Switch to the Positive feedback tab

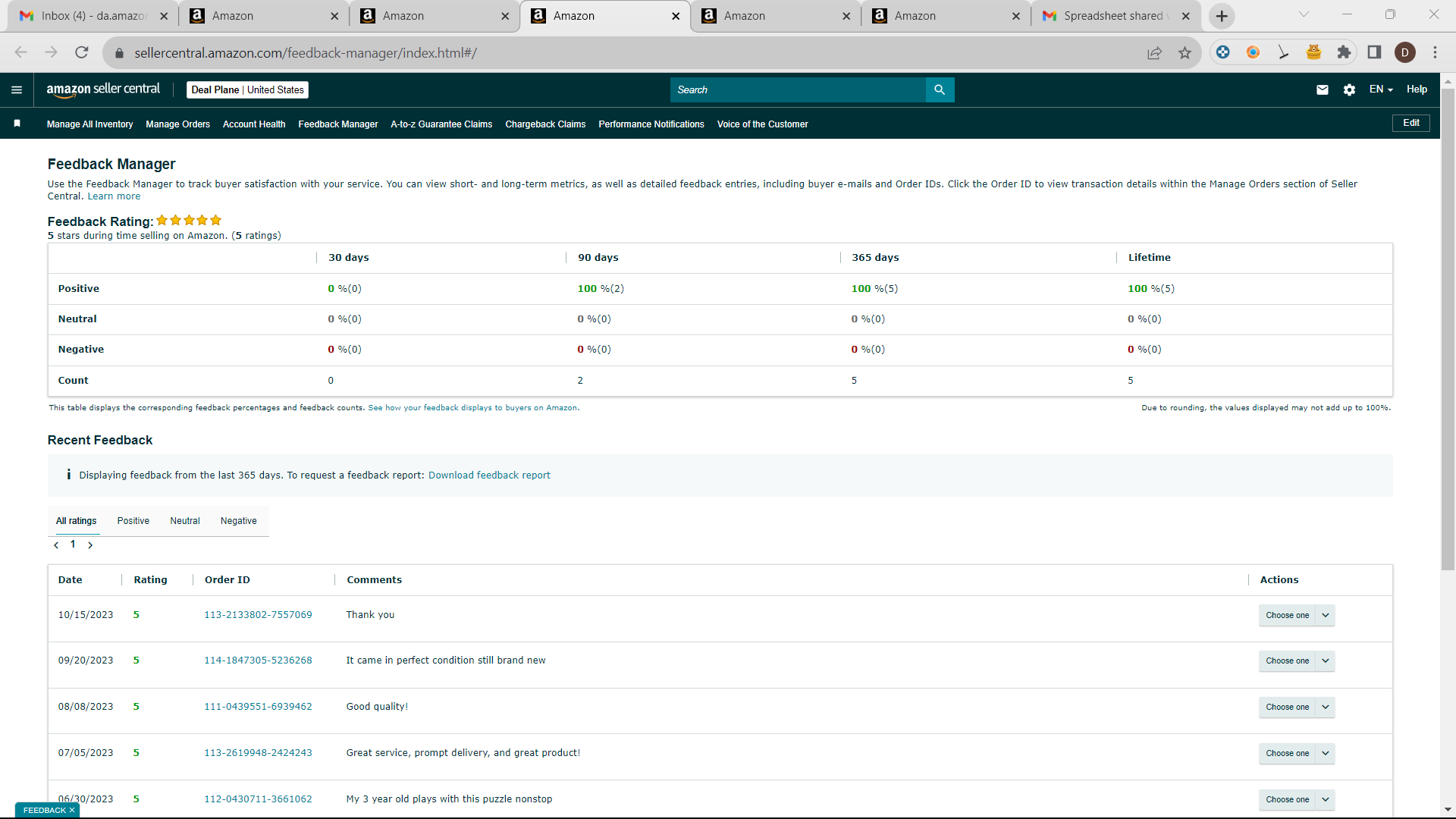coord(133,521)
